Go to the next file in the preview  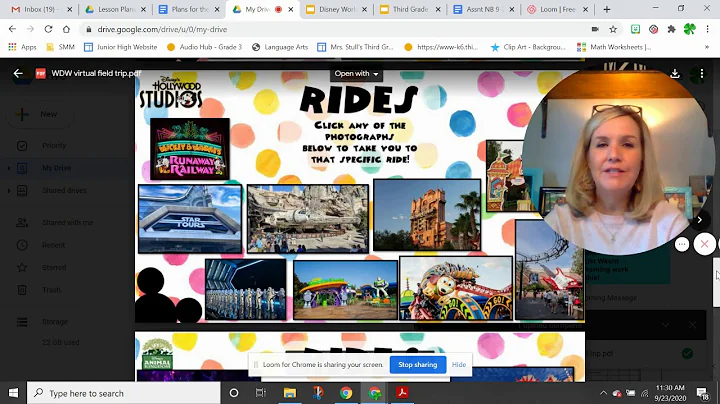coord(699,220)
